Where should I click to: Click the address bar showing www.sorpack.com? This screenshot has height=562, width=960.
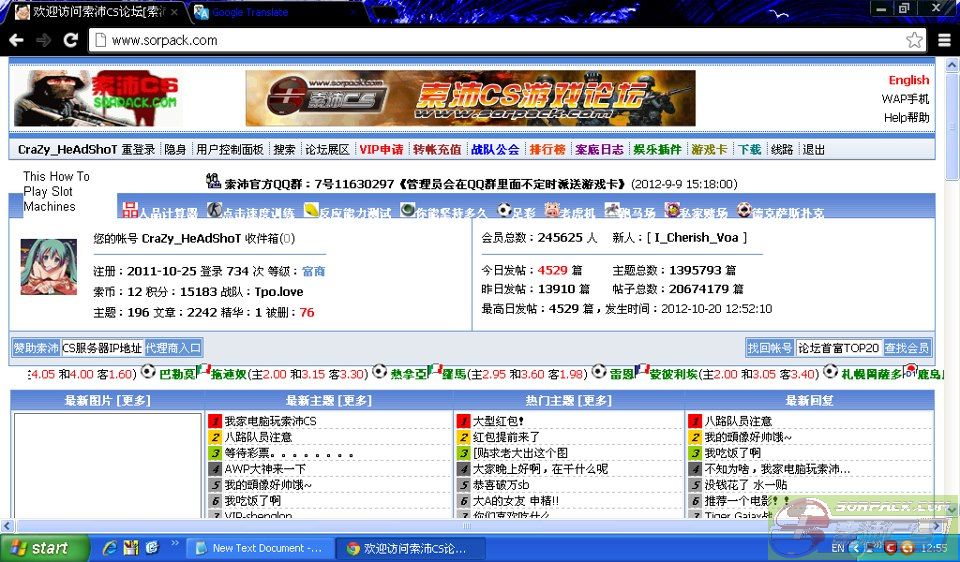tap(499, 40)
